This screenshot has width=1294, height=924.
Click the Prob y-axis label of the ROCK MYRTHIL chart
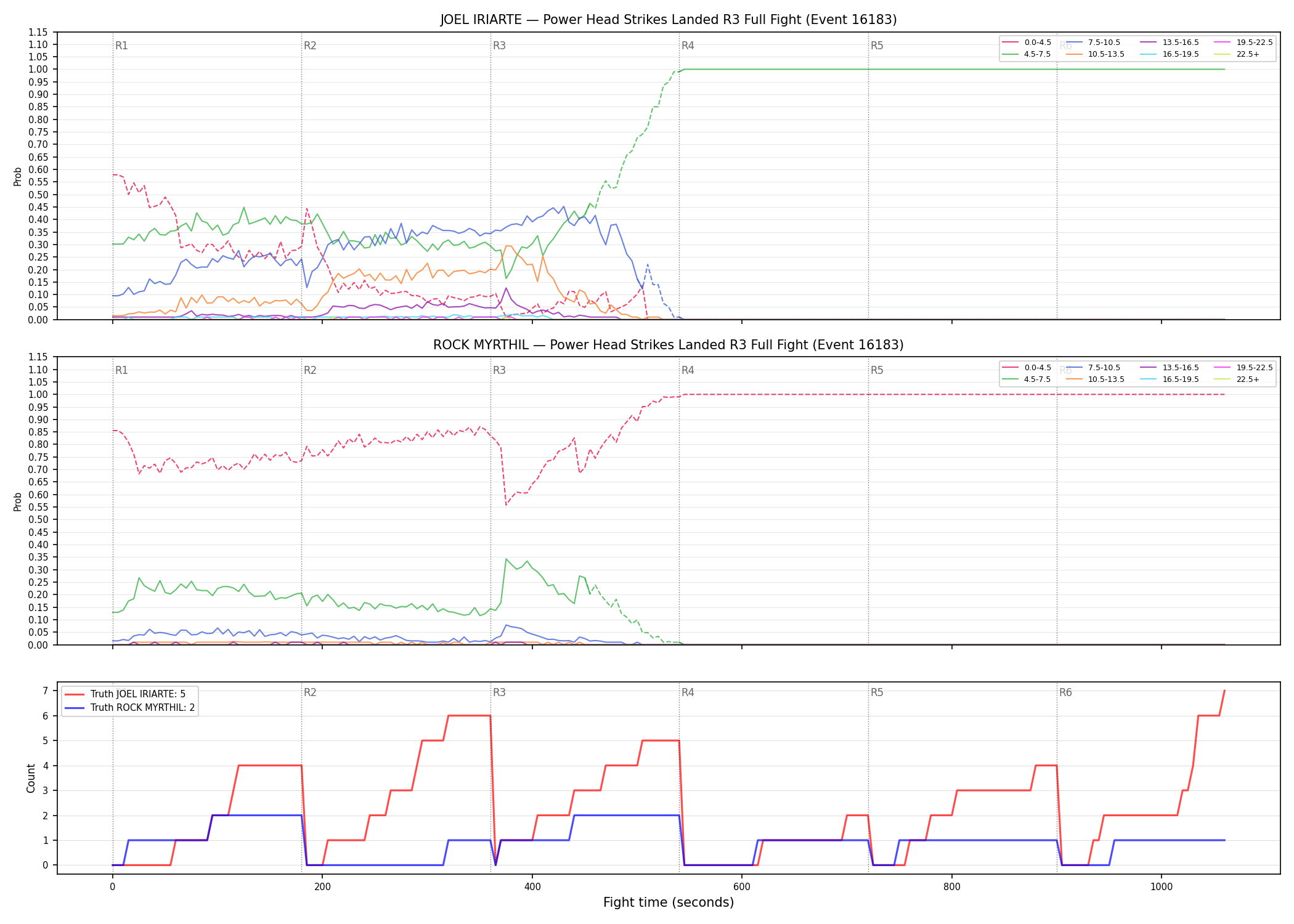click(x=18, y=501)
